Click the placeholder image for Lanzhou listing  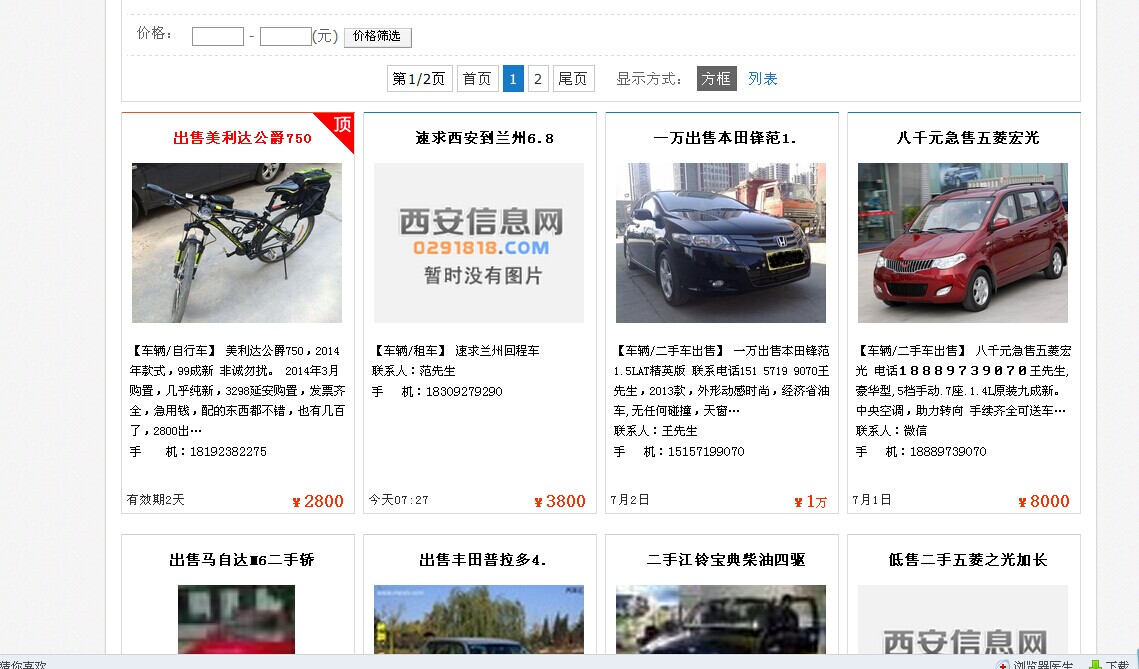(x=479, y=243)
